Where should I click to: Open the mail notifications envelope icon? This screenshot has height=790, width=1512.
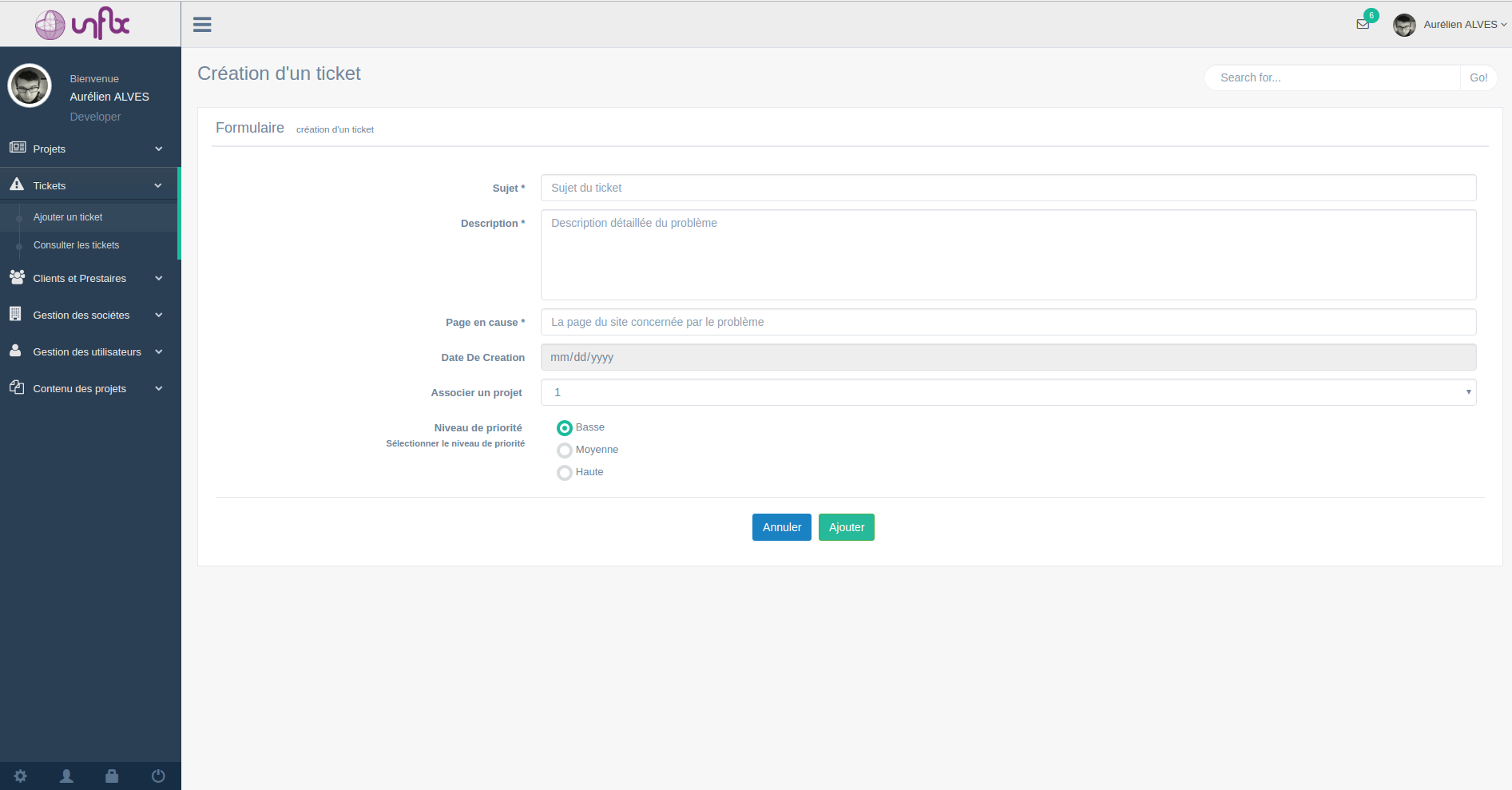tap(1363, 24)
